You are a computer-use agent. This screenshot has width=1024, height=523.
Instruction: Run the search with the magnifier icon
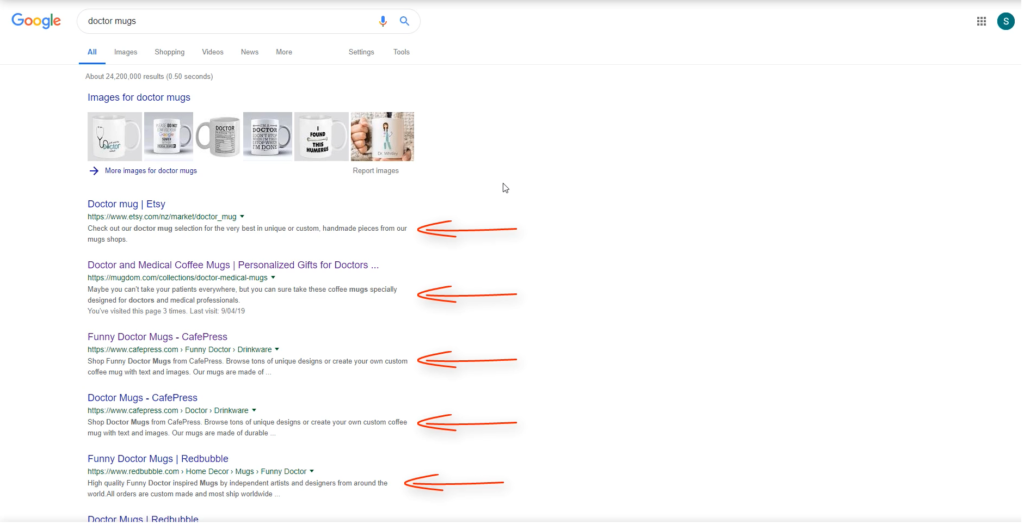point(405,21)
